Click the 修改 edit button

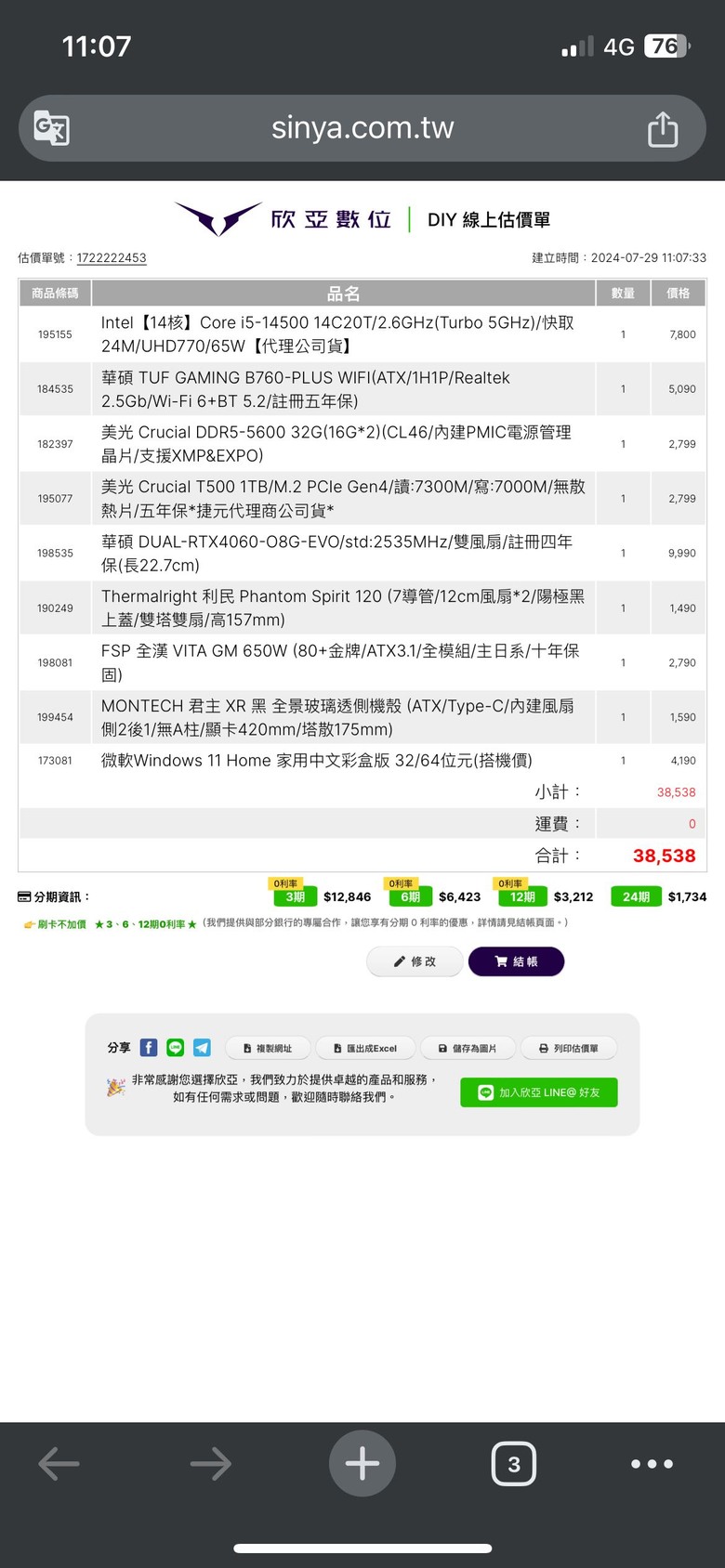415,961
